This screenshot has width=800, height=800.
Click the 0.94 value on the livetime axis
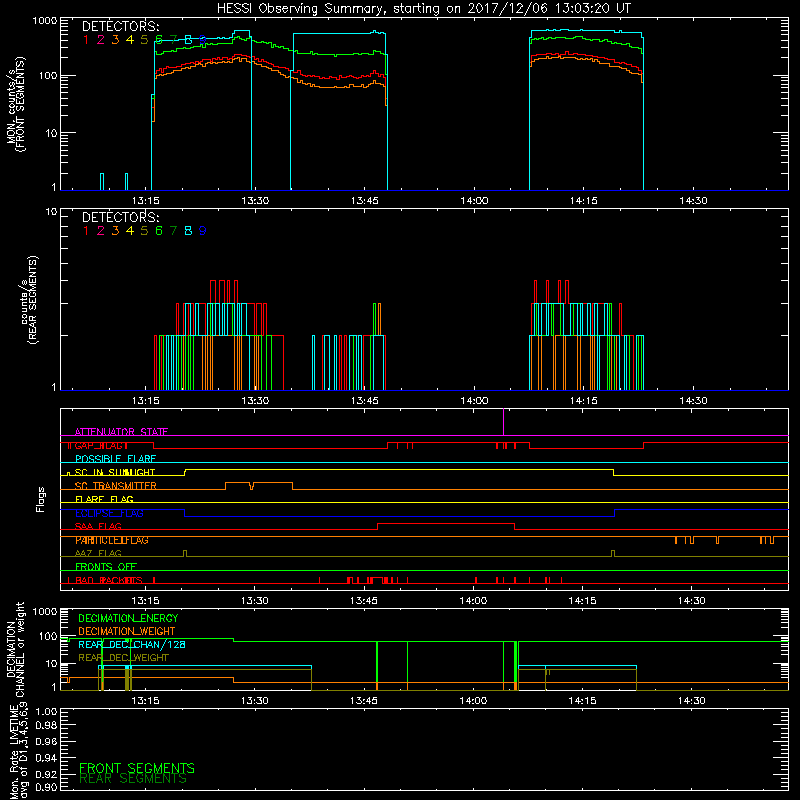pos(46,758)
